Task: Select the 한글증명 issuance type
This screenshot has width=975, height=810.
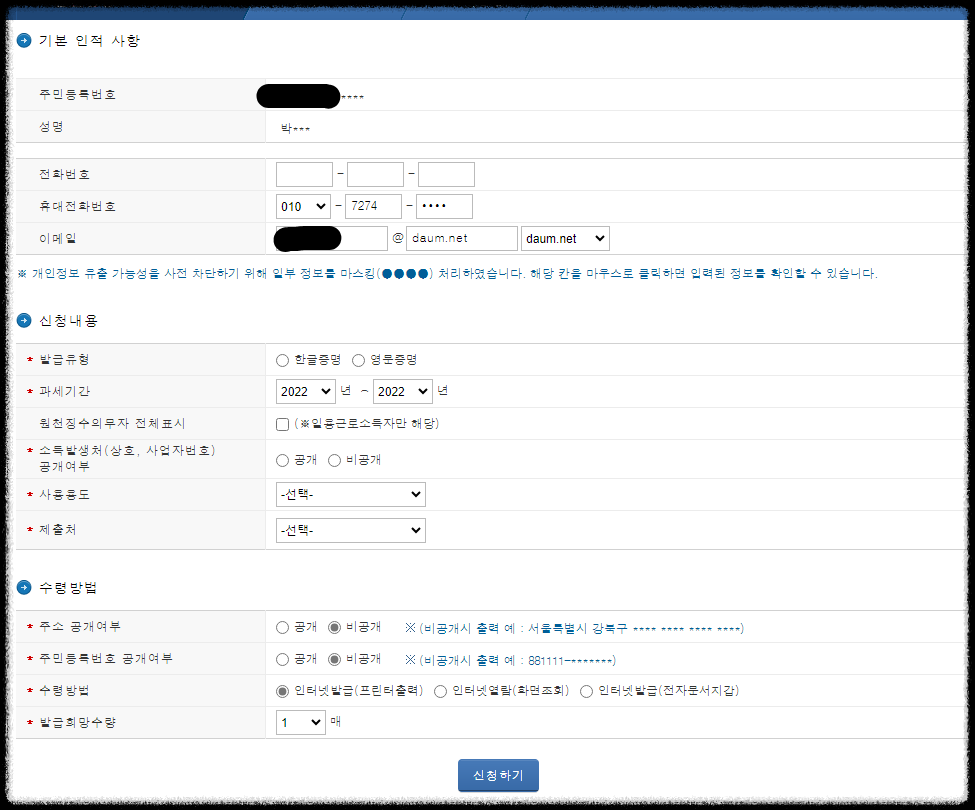Action: pyautogui.click(x=284, y=358)
